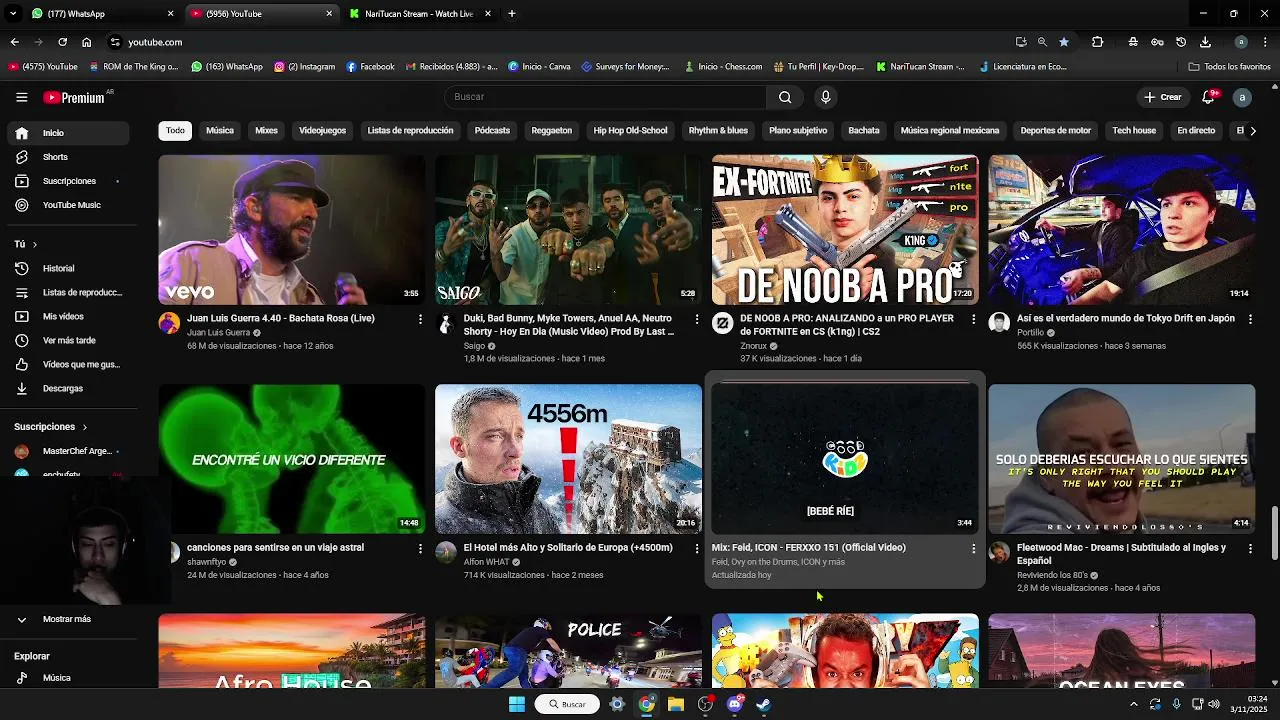Activate voice search microphone
1280x720 pixels.
click(825, 97)
